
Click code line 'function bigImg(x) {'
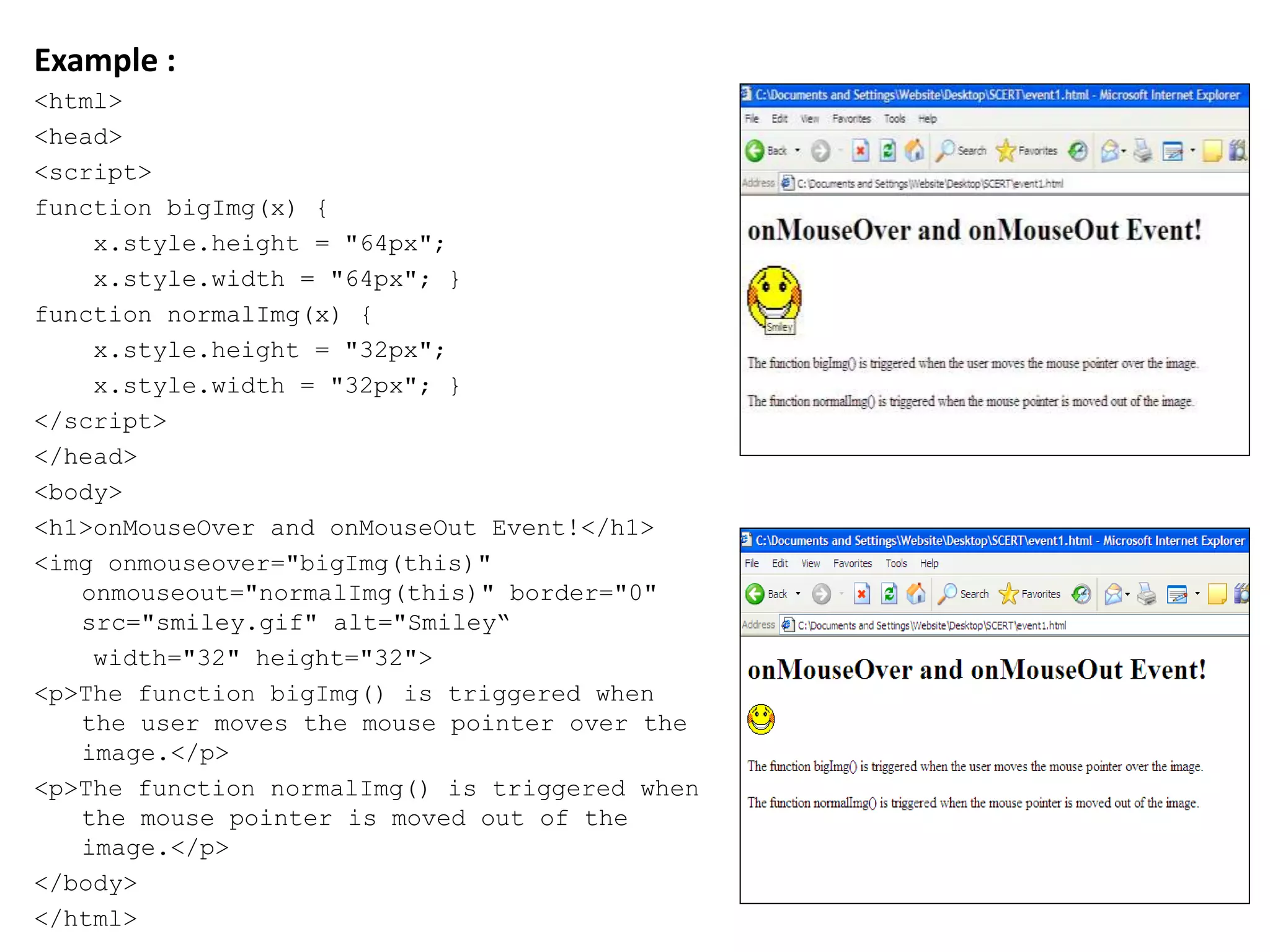coord(181,208)
